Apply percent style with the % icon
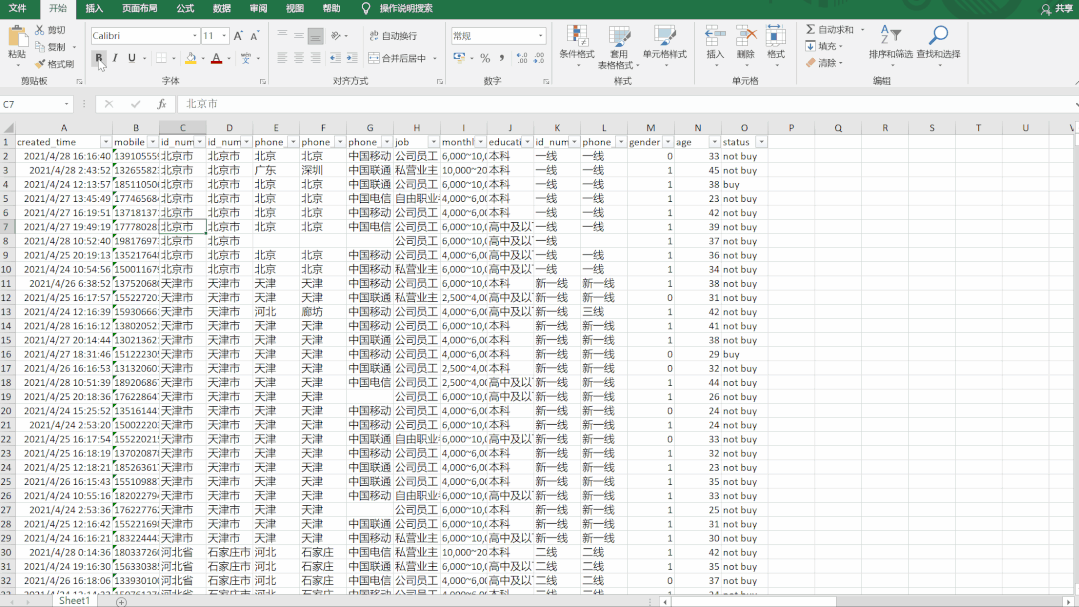 click(x=485, y=58)
